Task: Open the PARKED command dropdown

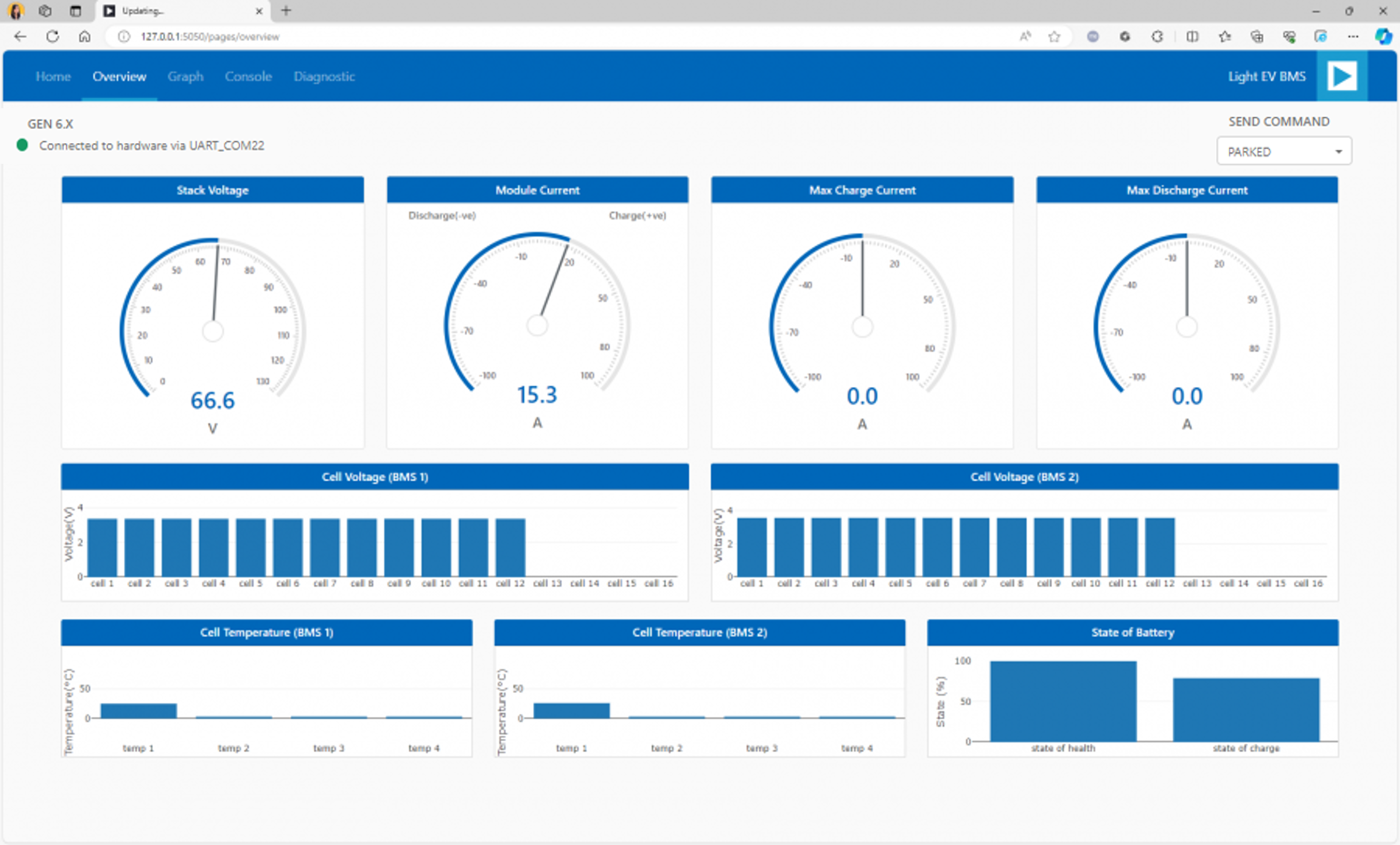Action: (1284, 151)
